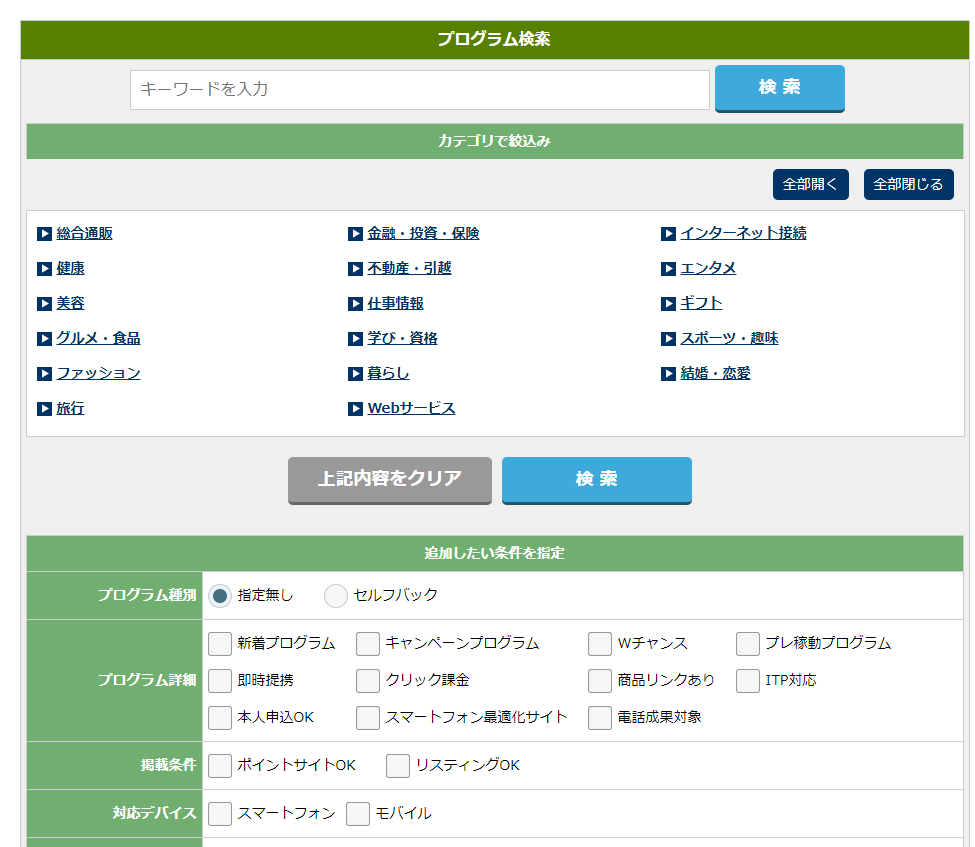Click the 上記内容をクリア button
Screen dimensions: 975x847
tap(390, 479)
